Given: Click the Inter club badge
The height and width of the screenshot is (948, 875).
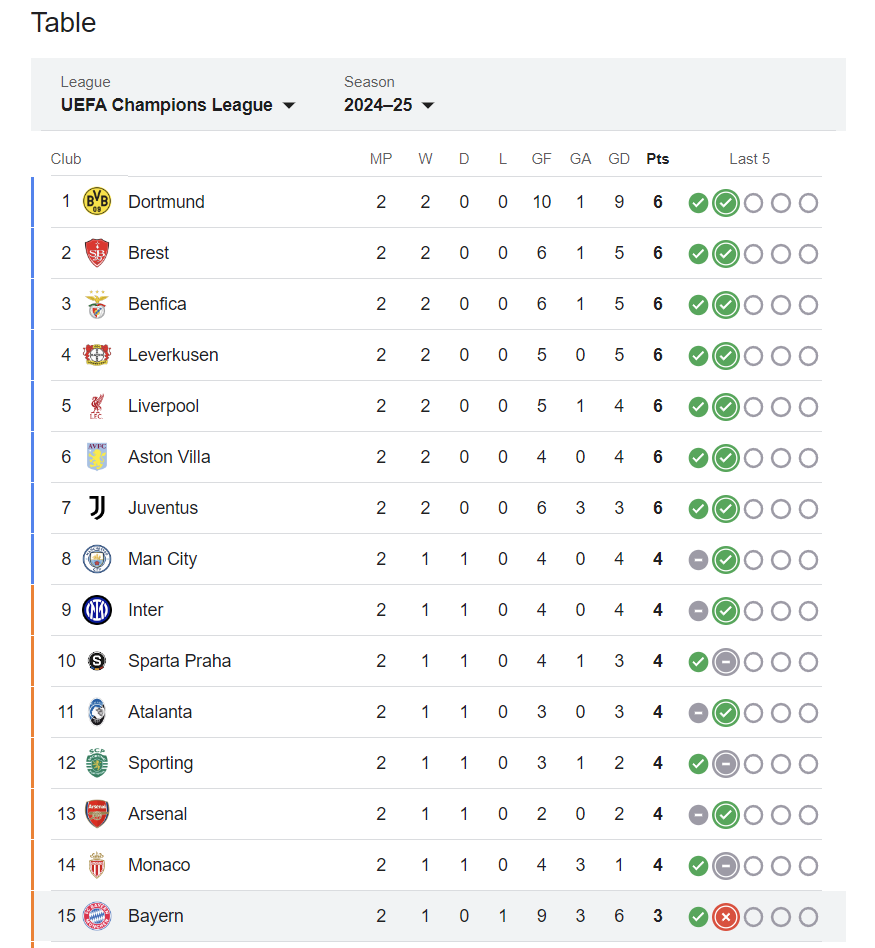Looking at the screenshot, I should coord(97,610).
